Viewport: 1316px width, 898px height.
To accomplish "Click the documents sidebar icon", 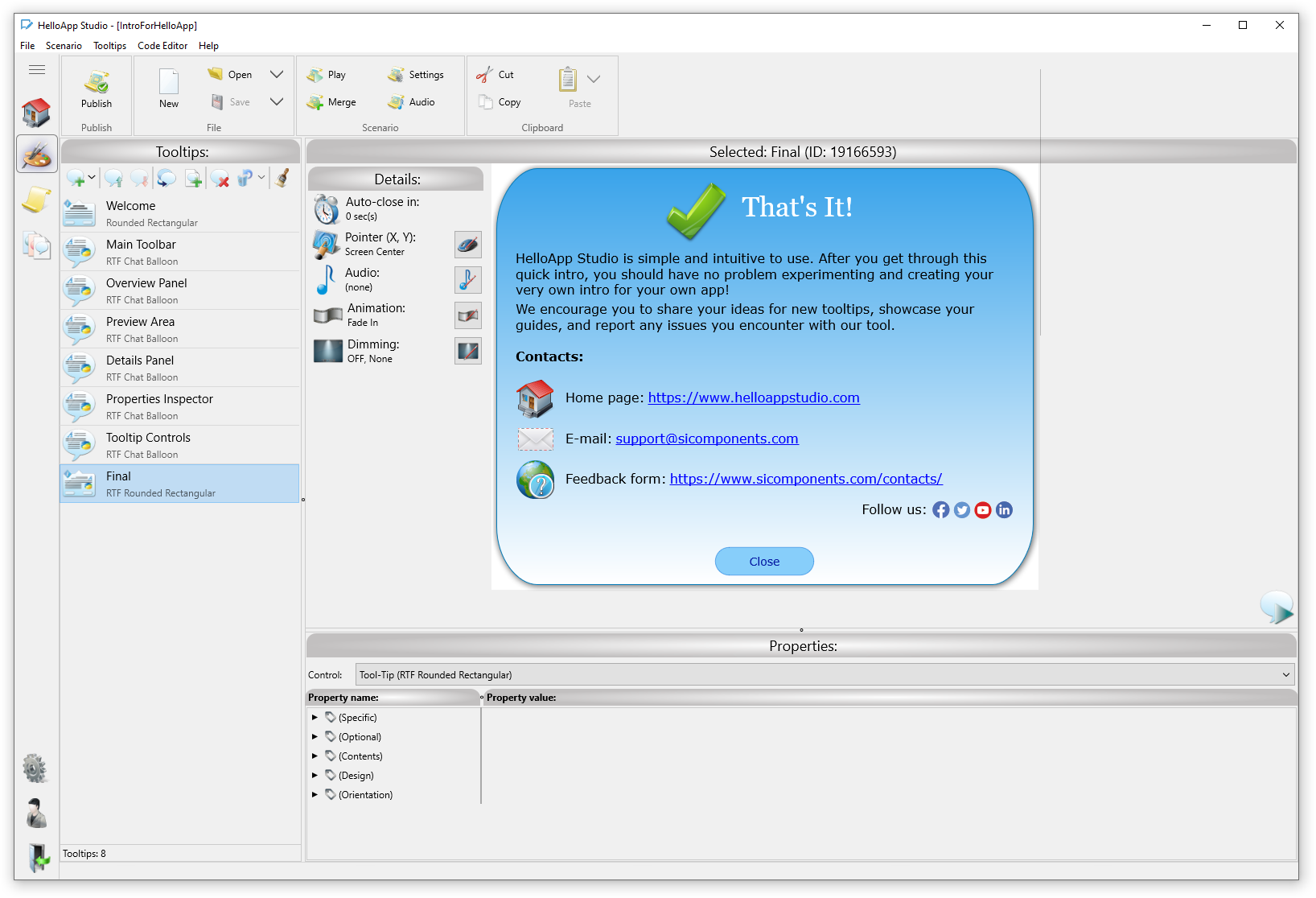I will pyautogui.click(x=36, y=245).
